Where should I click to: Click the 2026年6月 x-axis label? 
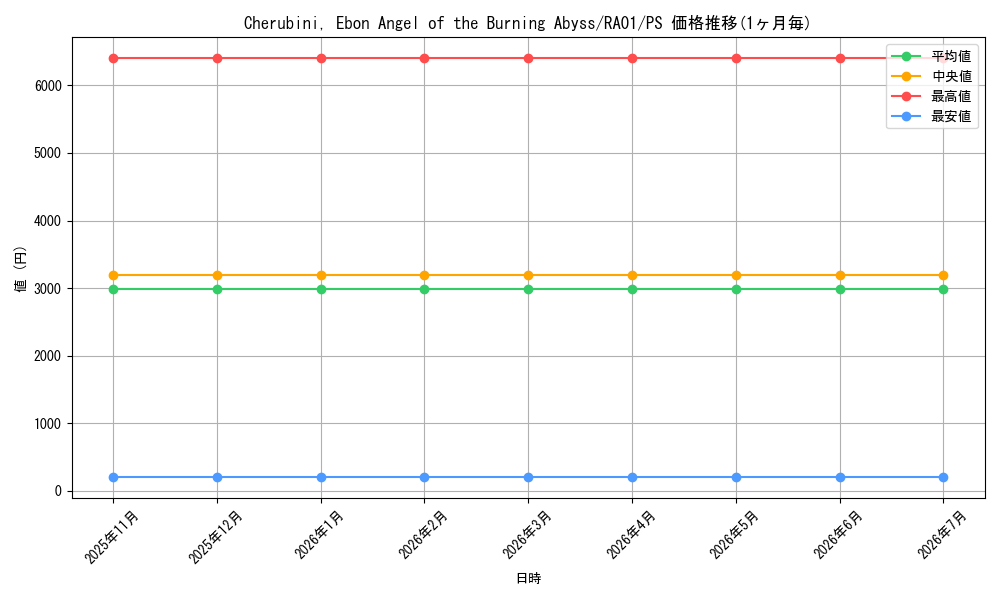(x=839, y=534)
